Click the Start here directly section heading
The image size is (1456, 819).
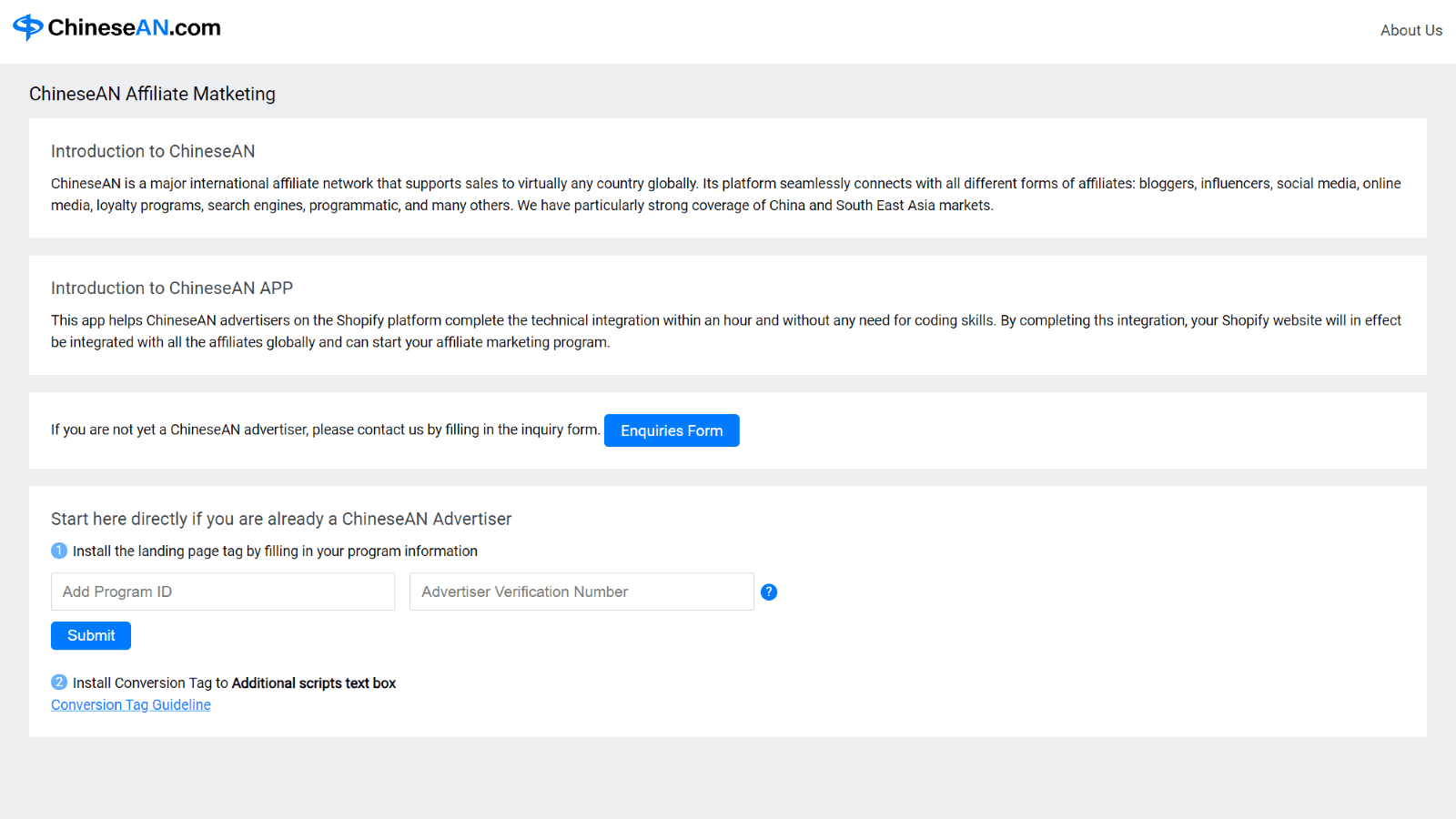[281, 519]
